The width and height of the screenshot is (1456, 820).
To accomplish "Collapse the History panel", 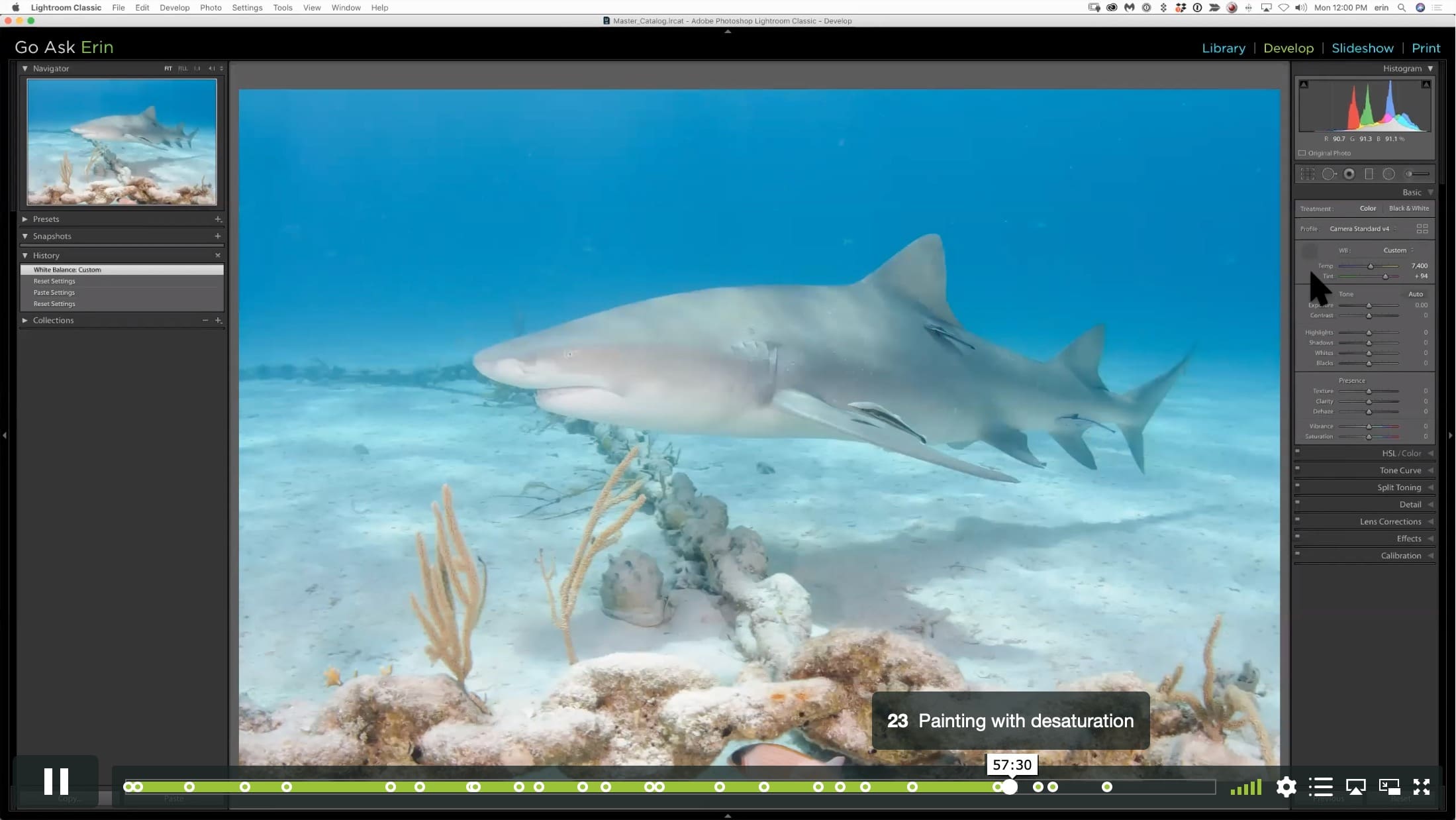I will (24, 256).
